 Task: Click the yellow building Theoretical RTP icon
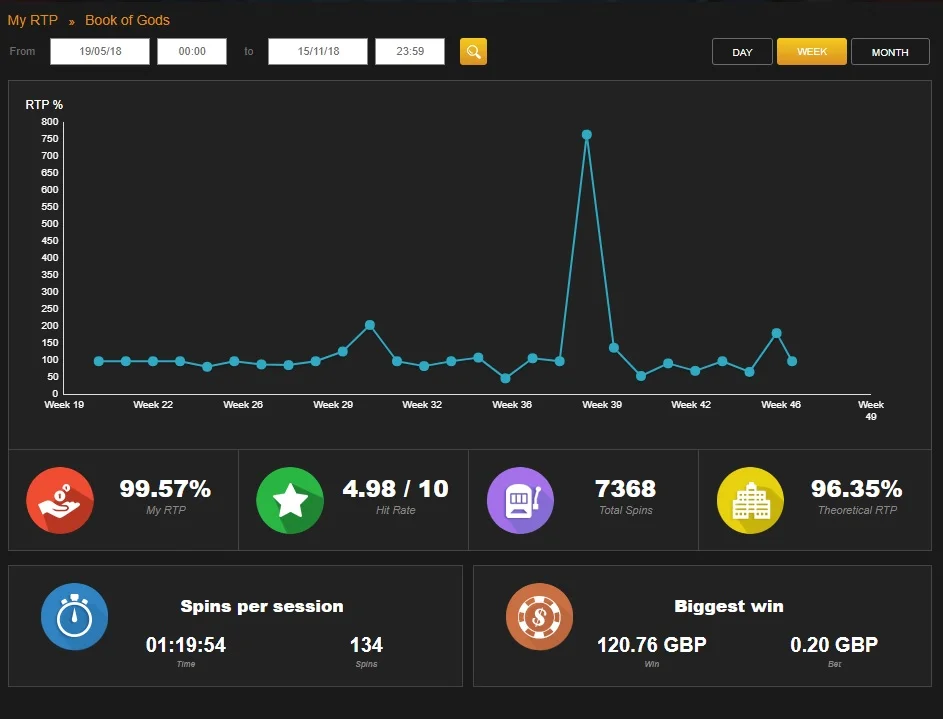751,500
